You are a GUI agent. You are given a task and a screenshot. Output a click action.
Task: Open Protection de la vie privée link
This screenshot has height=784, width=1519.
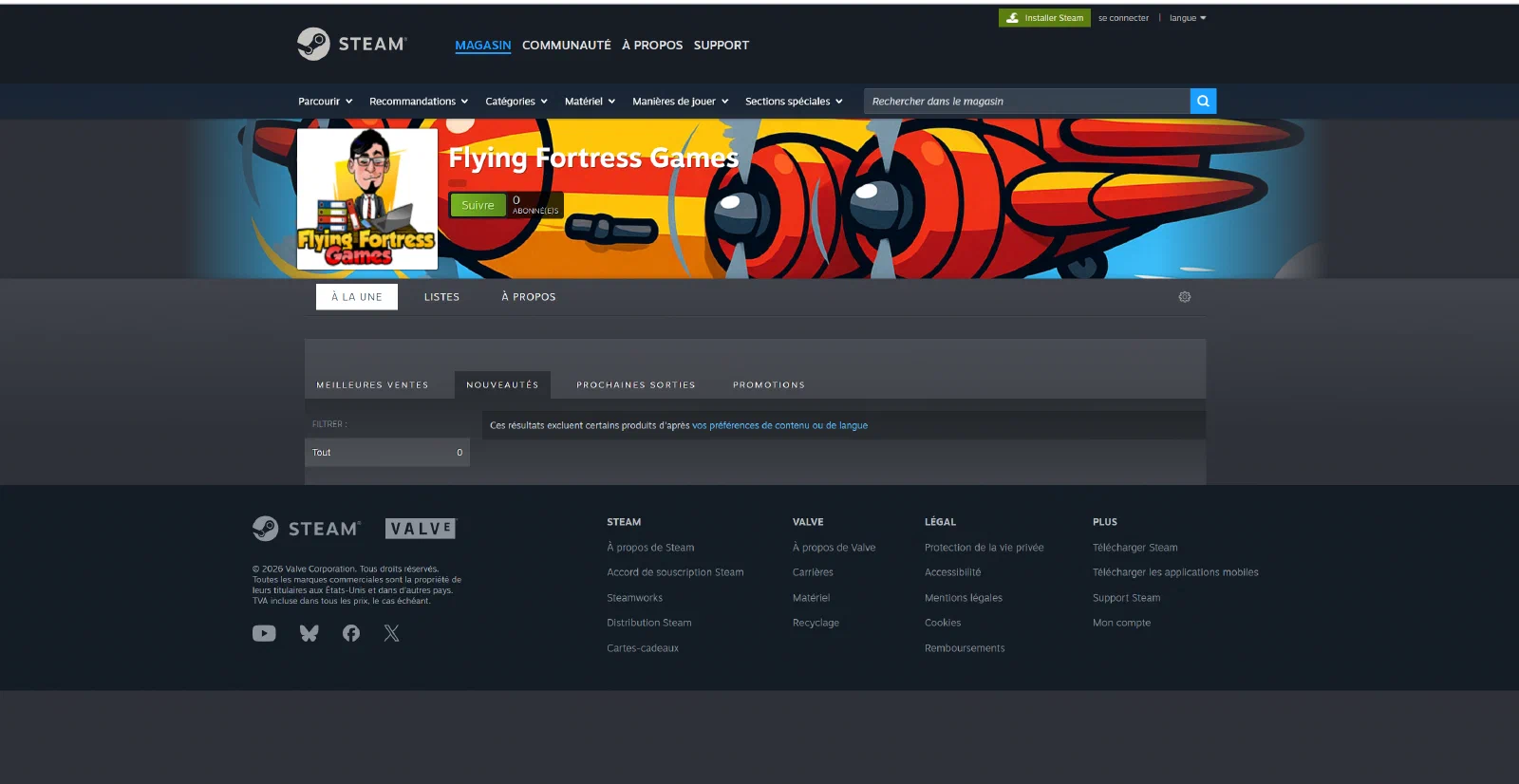(x=984, y=548)
